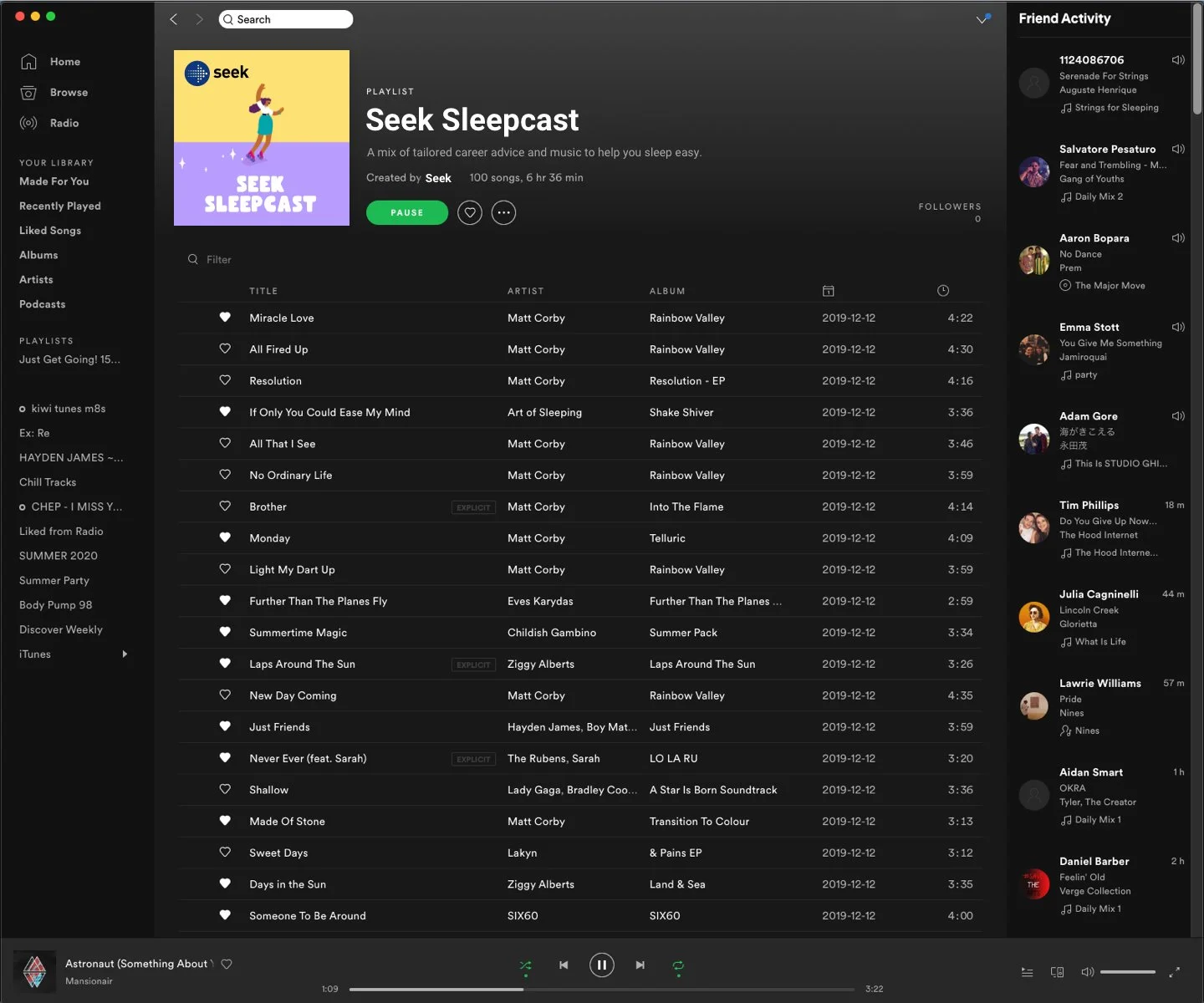Adjust the volume slider
This screenshot has width=1204, height=1003.
point(1128,972)
